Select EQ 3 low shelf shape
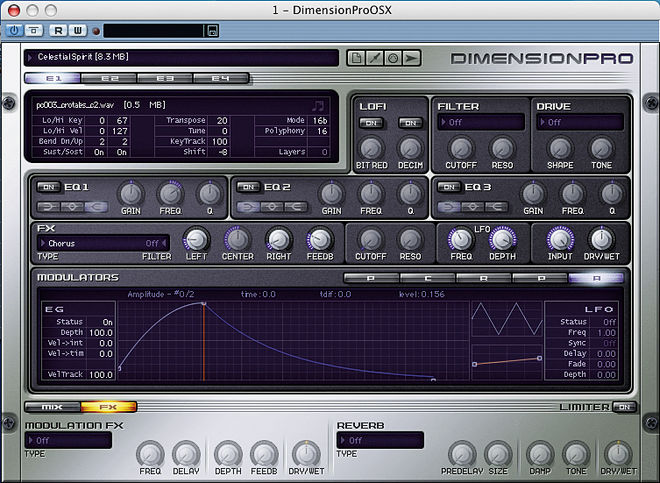 [449, 207]
